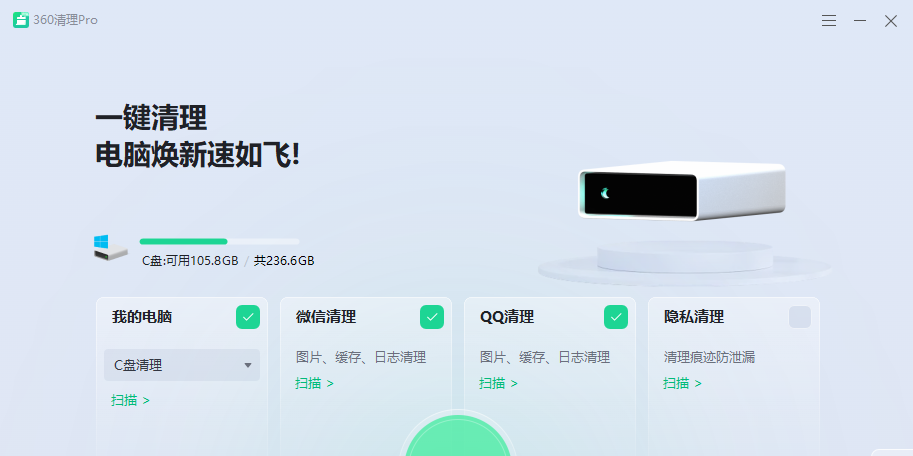
Task: Click the C drive usage progress bar
Action: click(219, 241)
